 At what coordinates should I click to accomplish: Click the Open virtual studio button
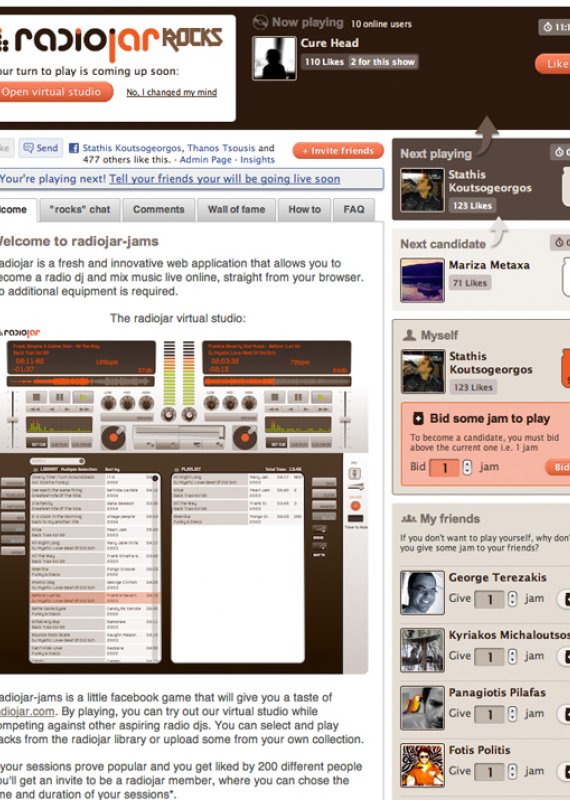(x=53, y=92)
